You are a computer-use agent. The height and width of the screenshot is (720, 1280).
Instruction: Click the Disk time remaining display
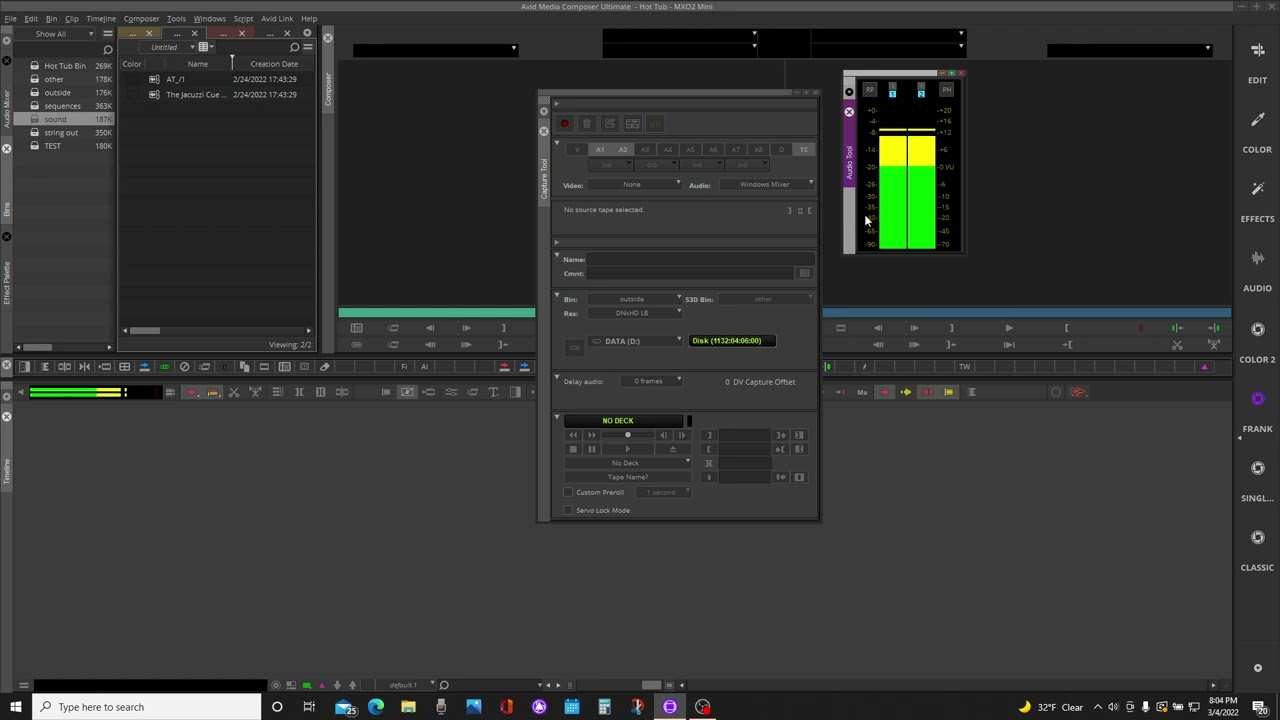coord(731,341)
